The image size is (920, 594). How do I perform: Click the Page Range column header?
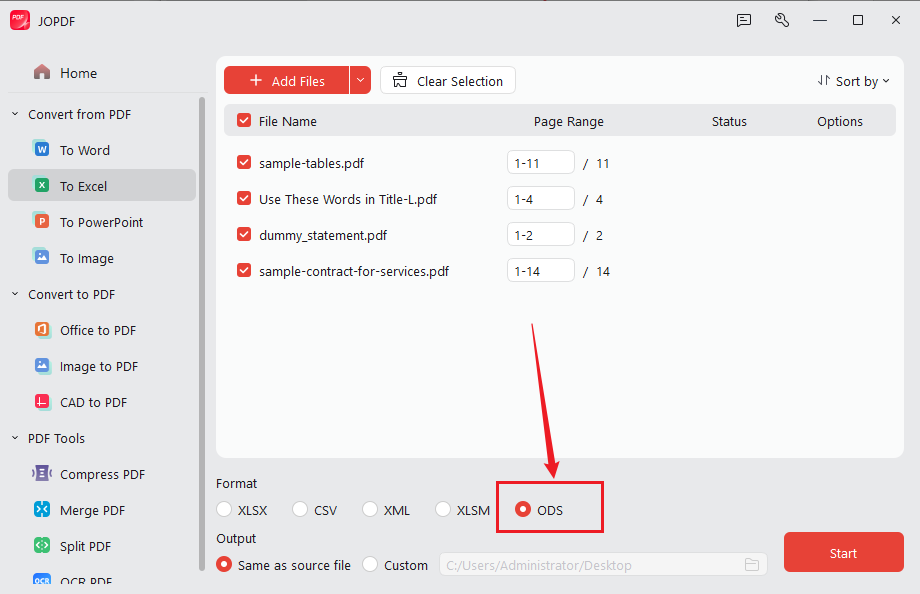[569, 122]
